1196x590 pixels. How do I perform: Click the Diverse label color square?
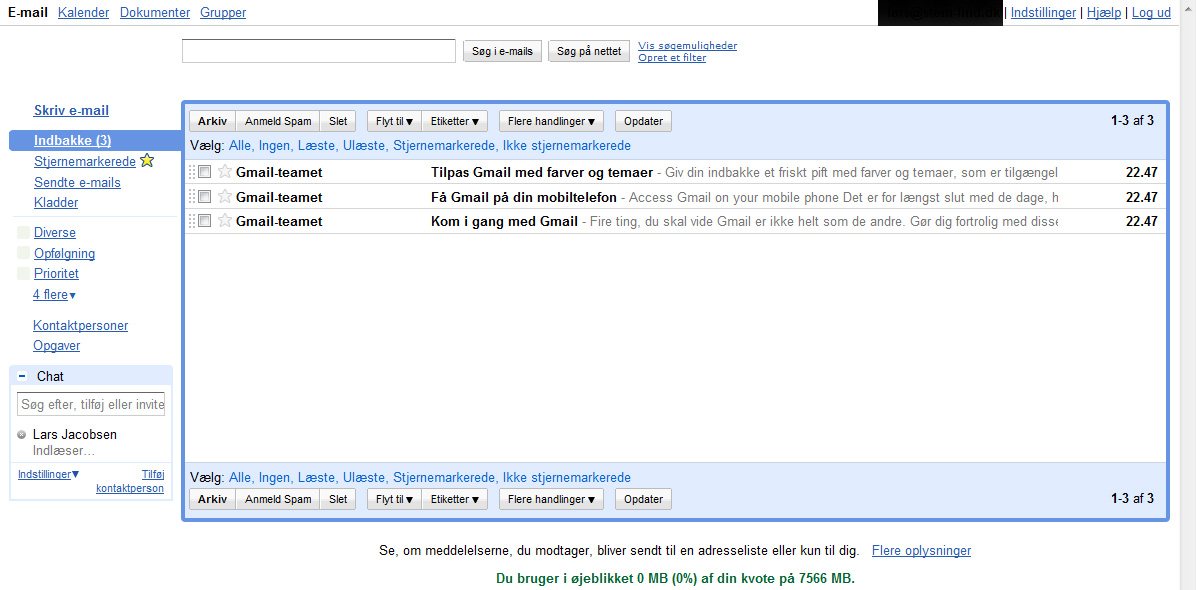24,233
